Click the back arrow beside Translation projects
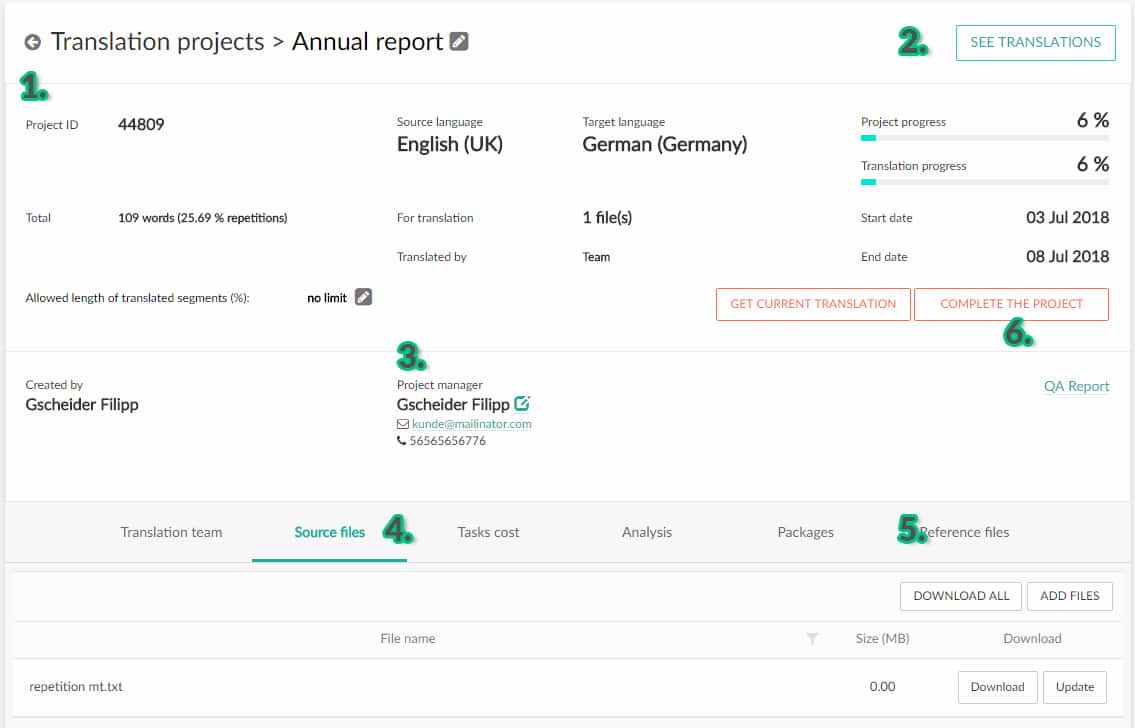The width and height of the screenshot is (1135, 728). (x=33, y=42)
